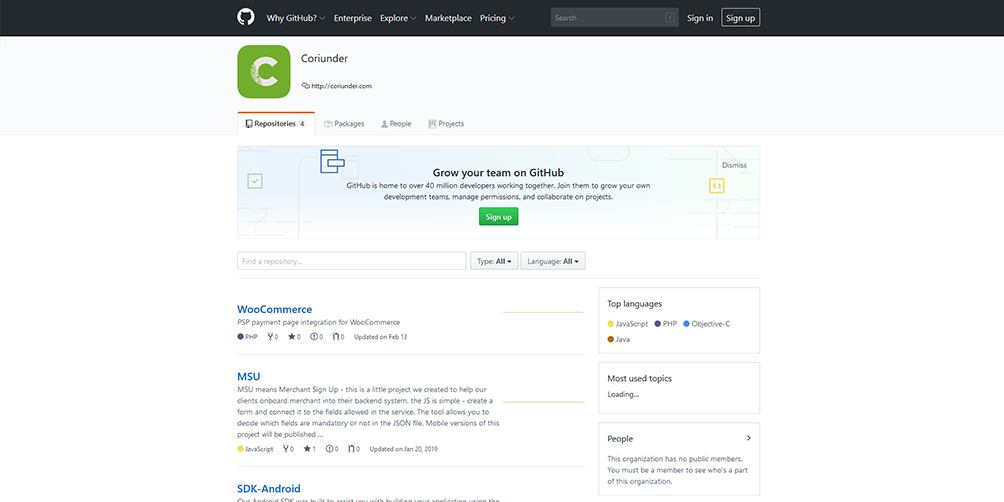Switch to the Packages tab

tap(344, 124)
